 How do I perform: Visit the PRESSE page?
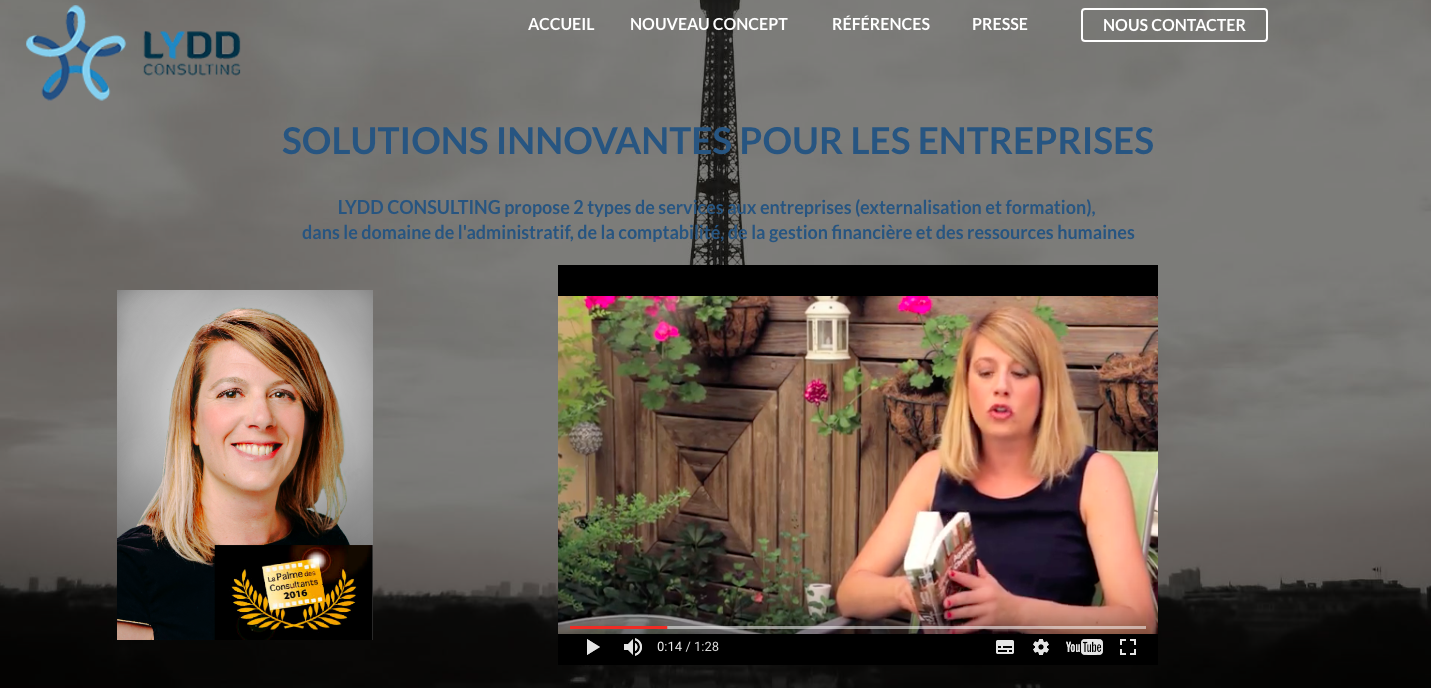point(1000,24)
